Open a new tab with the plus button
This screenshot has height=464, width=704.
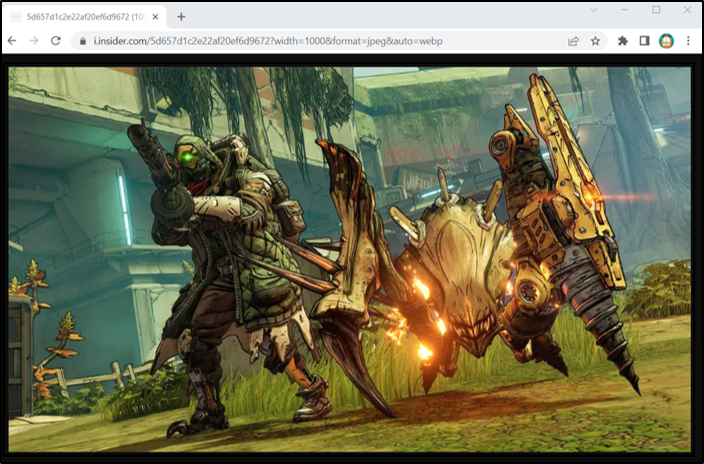point(181,17)
